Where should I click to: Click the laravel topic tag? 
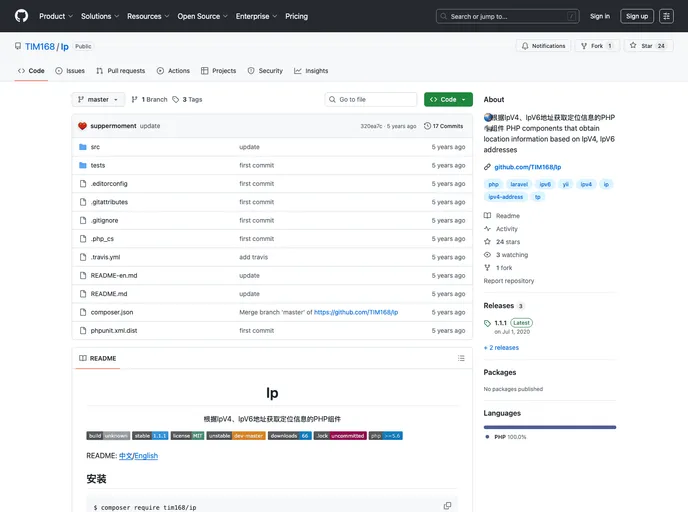tap(519, 184)
